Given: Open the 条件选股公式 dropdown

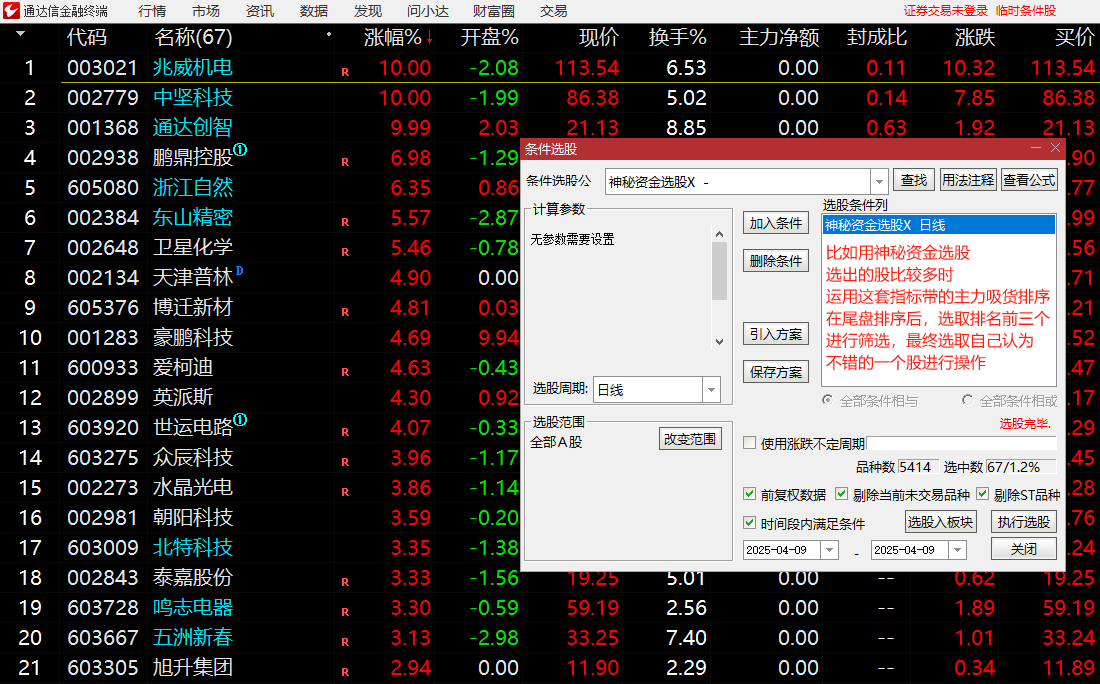Looking at the screenshot, I should [x=879, y=182].
